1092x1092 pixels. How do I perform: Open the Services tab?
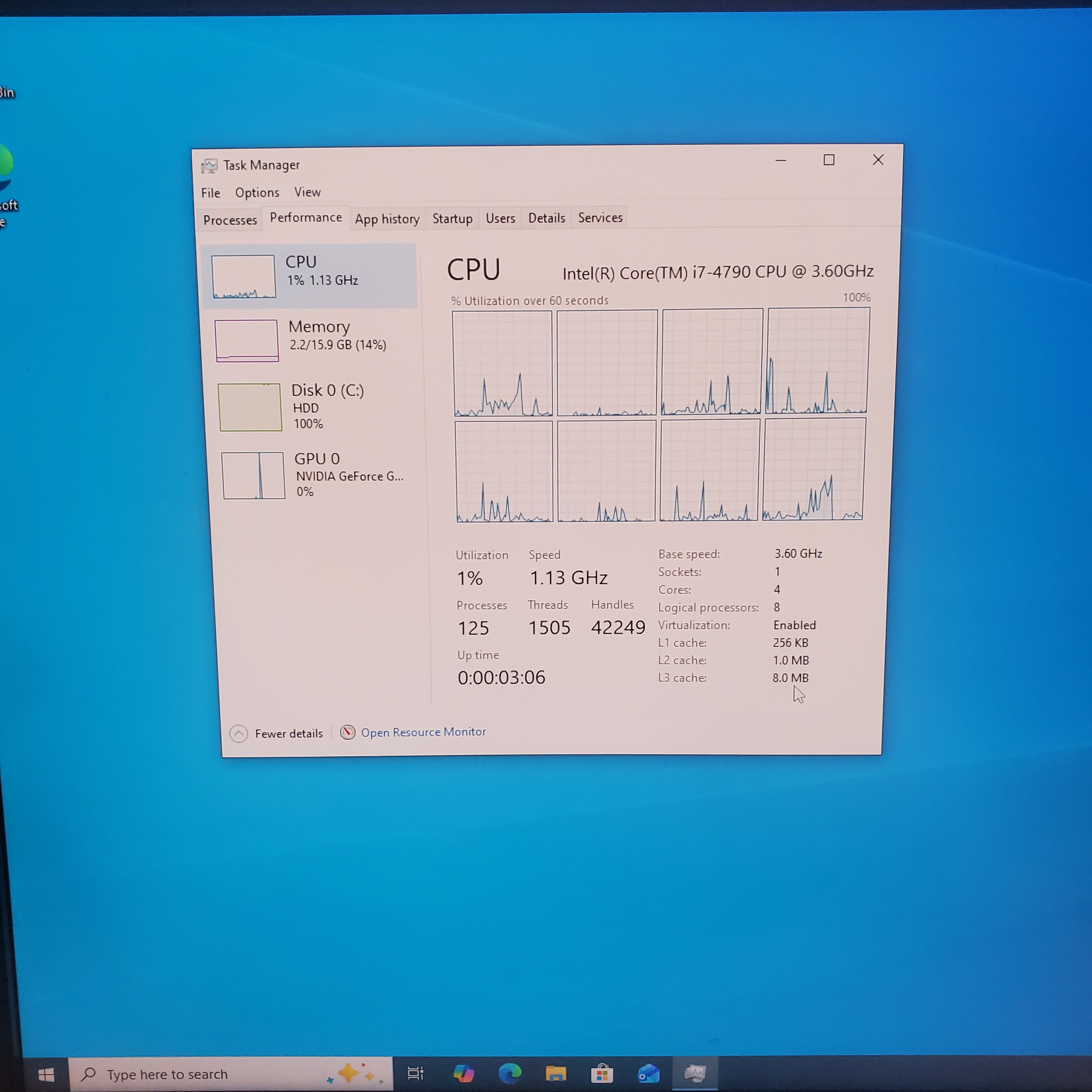[x=600, y=217]
